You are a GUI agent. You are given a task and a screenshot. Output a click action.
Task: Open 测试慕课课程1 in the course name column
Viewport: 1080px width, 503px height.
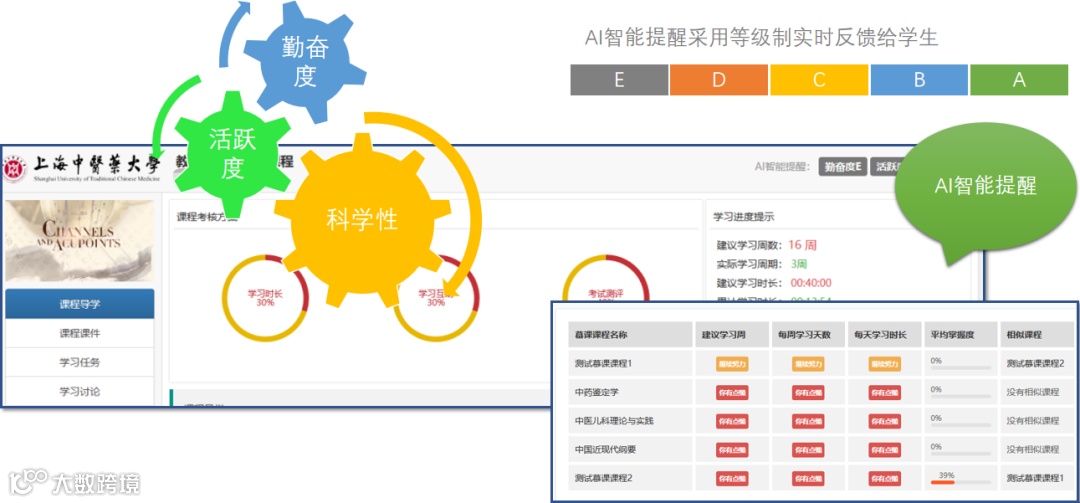603,363
